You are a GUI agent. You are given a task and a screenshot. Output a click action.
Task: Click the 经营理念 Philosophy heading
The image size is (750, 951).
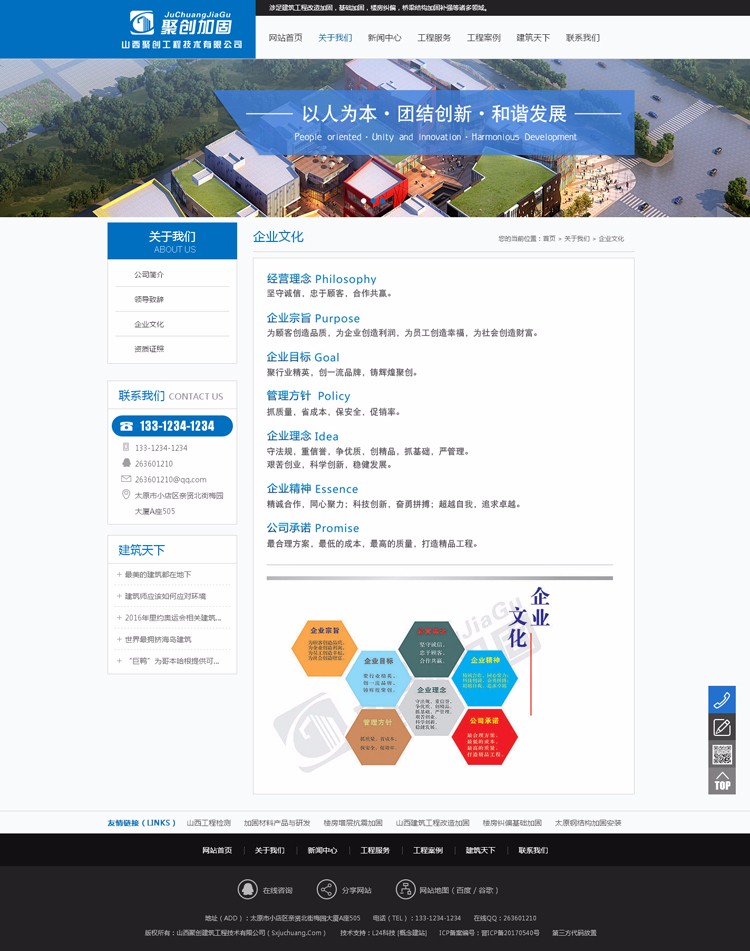pyautogui.click(x=321, y=279)
